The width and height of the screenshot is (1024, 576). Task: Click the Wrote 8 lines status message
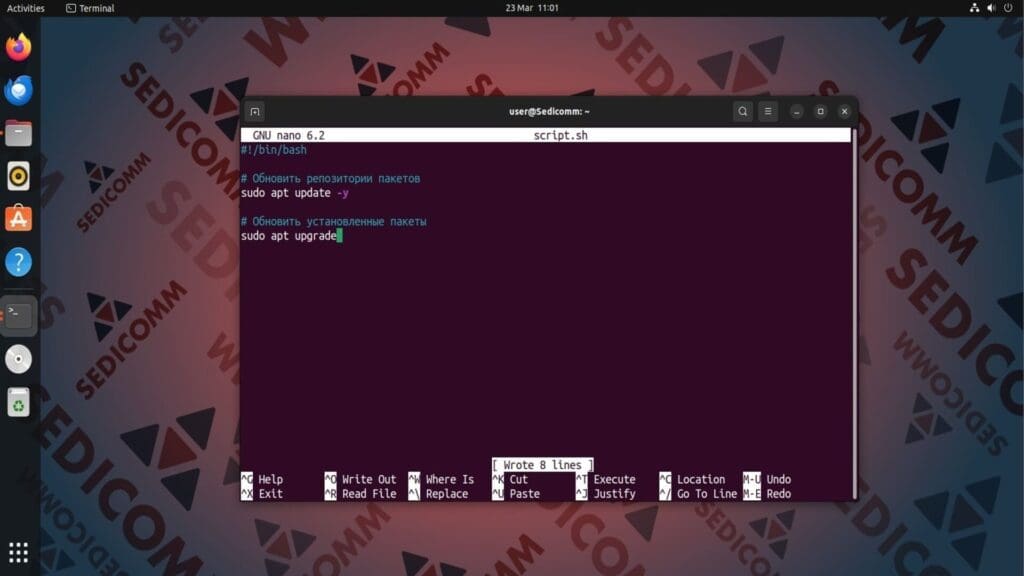pyautogui.click(x=540, y=464)
